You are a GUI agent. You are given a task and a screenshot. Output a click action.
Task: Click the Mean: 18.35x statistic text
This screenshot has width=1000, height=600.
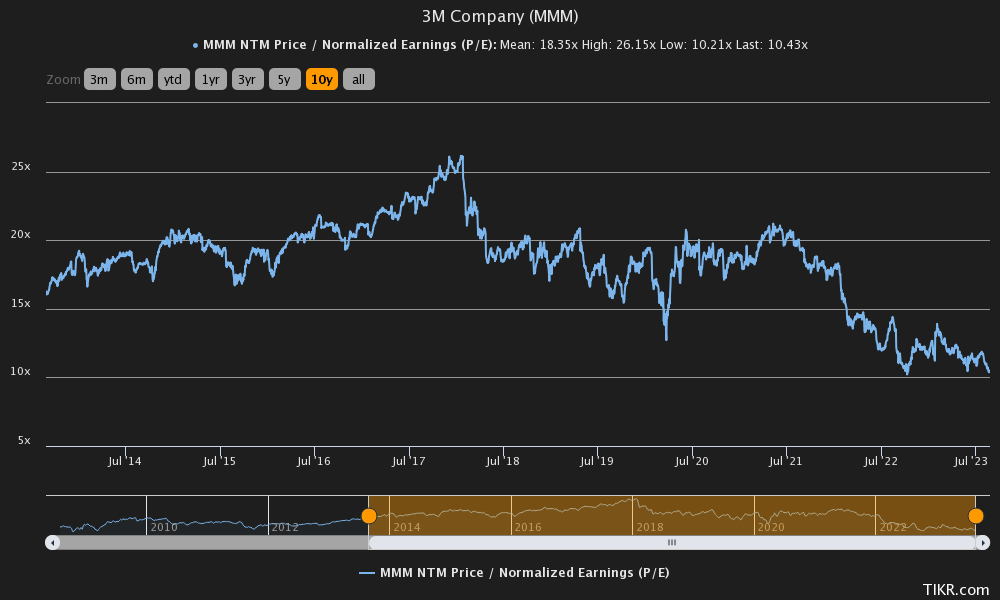(539, 45)
